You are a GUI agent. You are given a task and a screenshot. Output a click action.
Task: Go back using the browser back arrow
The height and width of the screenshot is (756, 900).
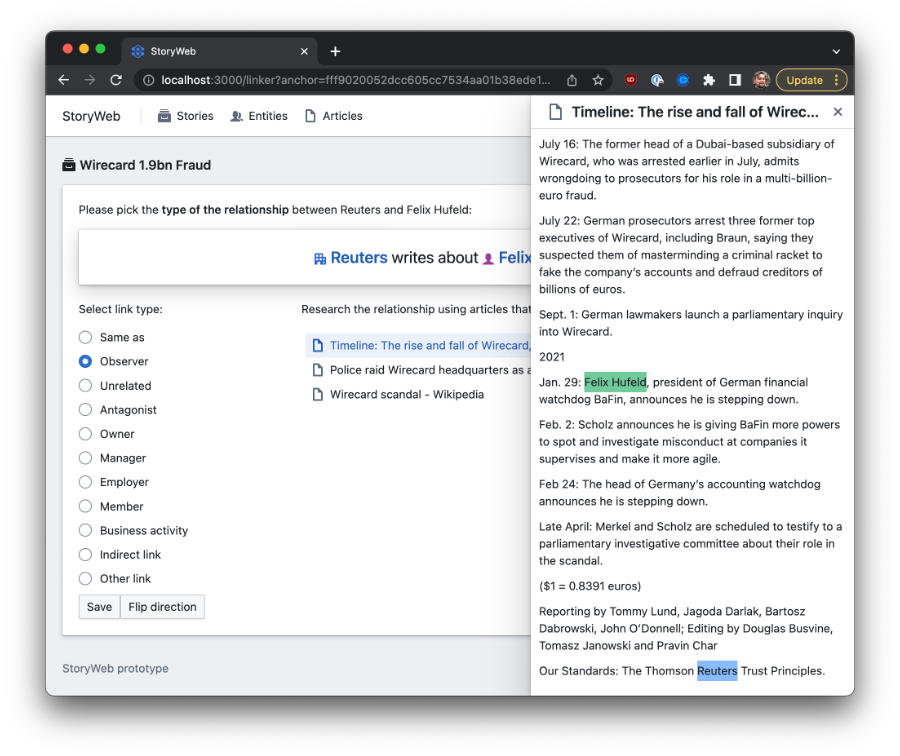tap(64, 80)
